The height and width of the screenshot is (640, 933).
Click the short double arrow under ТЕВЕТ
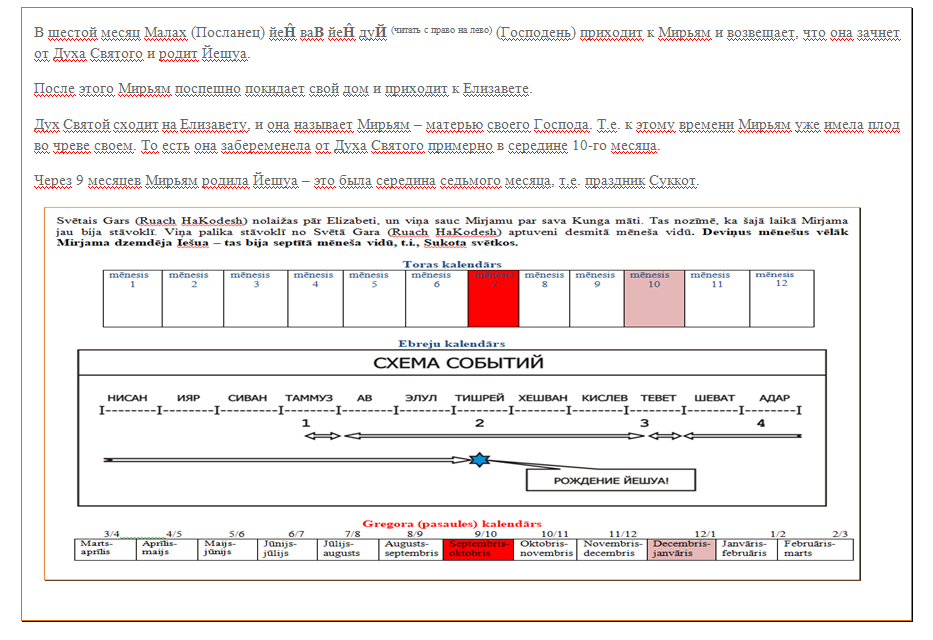click(x=664, y=436)
